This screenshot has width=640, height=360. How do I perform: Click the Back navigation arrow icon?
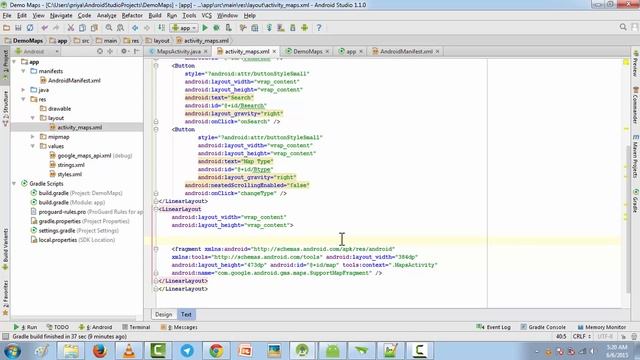(x=135, y=28)
